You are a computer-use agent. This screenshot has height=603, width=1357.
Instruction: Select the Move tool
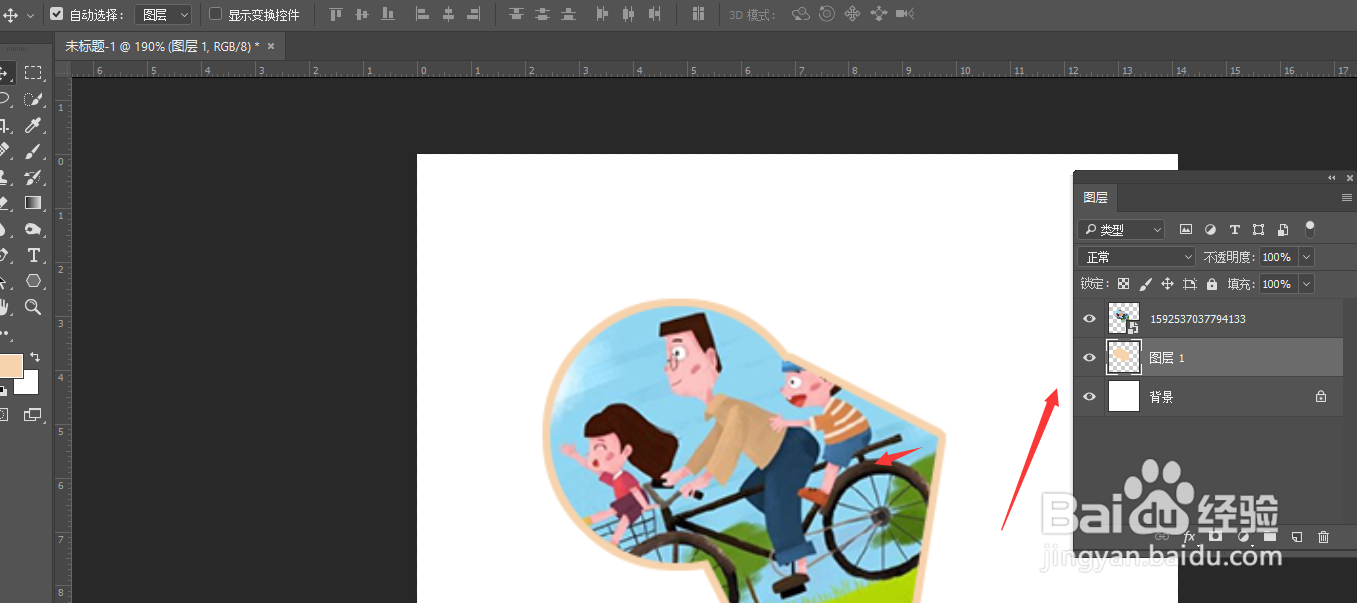8,73
